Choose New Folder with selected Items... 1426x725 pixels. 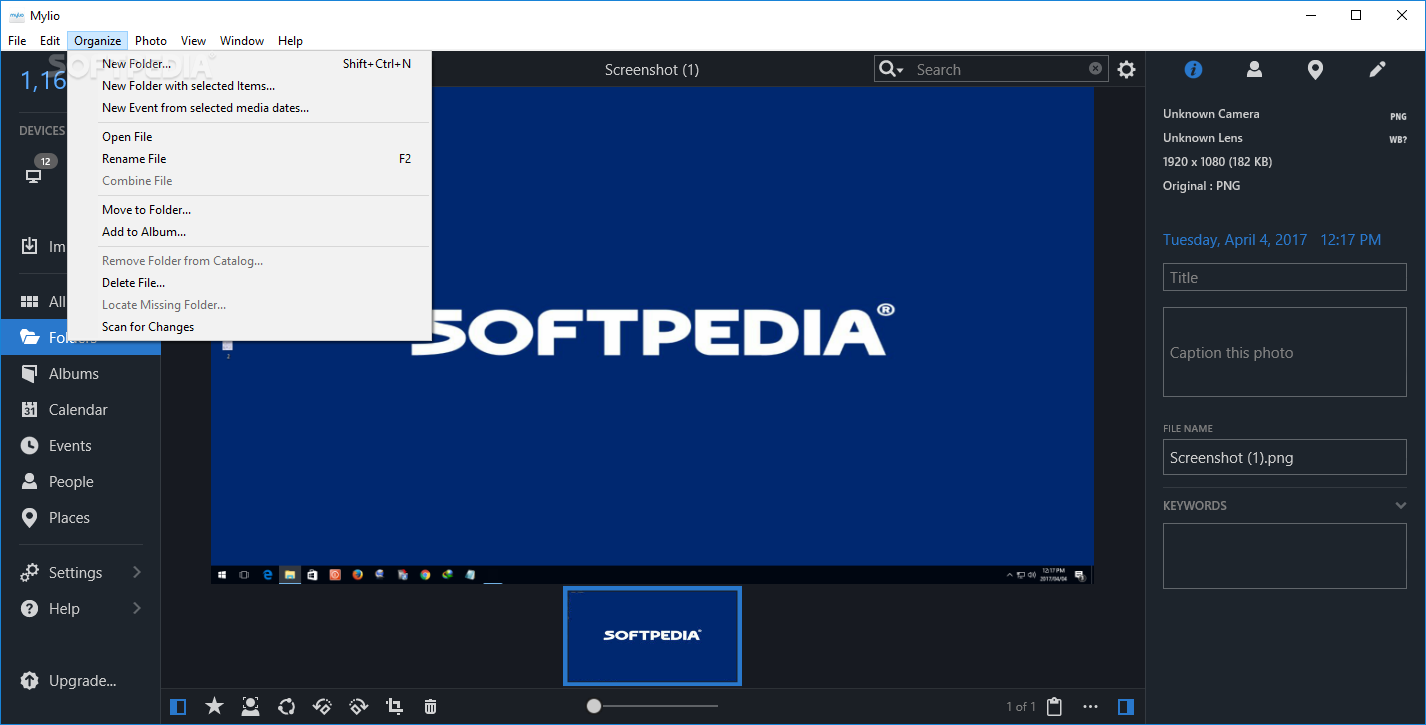coord(249,86)
